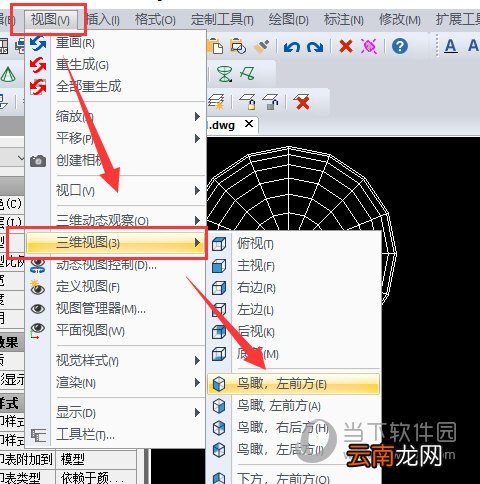Click the undo arrow toolbar icon
The width and height of the screenshot is (480, 484).
click(x=292, y=47)
